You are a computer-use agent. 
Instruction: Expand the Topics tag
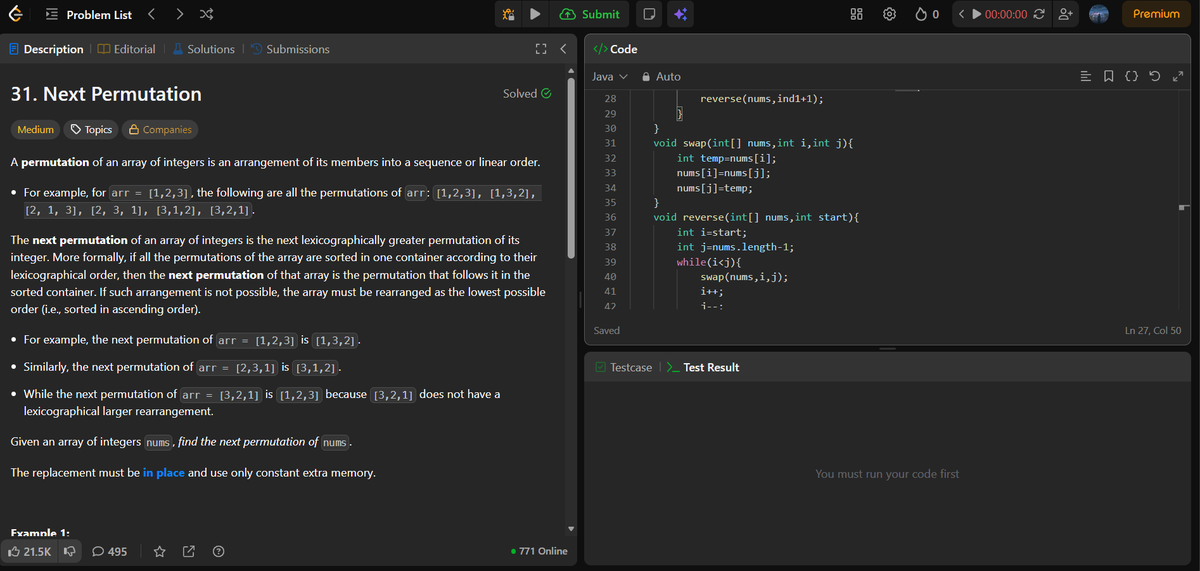[90, 130]
